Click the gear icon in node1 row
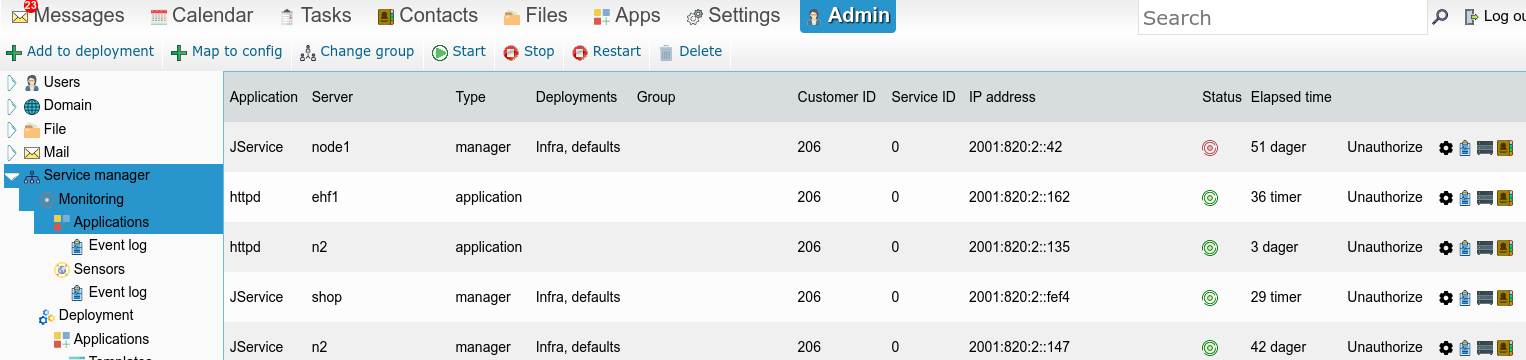The width and height of the screenshot is (1526, 360). (1445, 148)
